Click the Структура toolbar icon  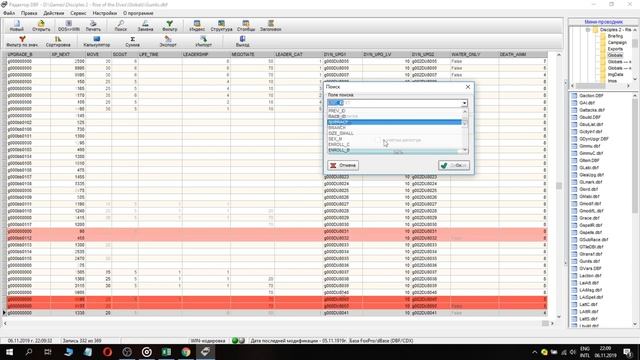(x=221, y=26)
